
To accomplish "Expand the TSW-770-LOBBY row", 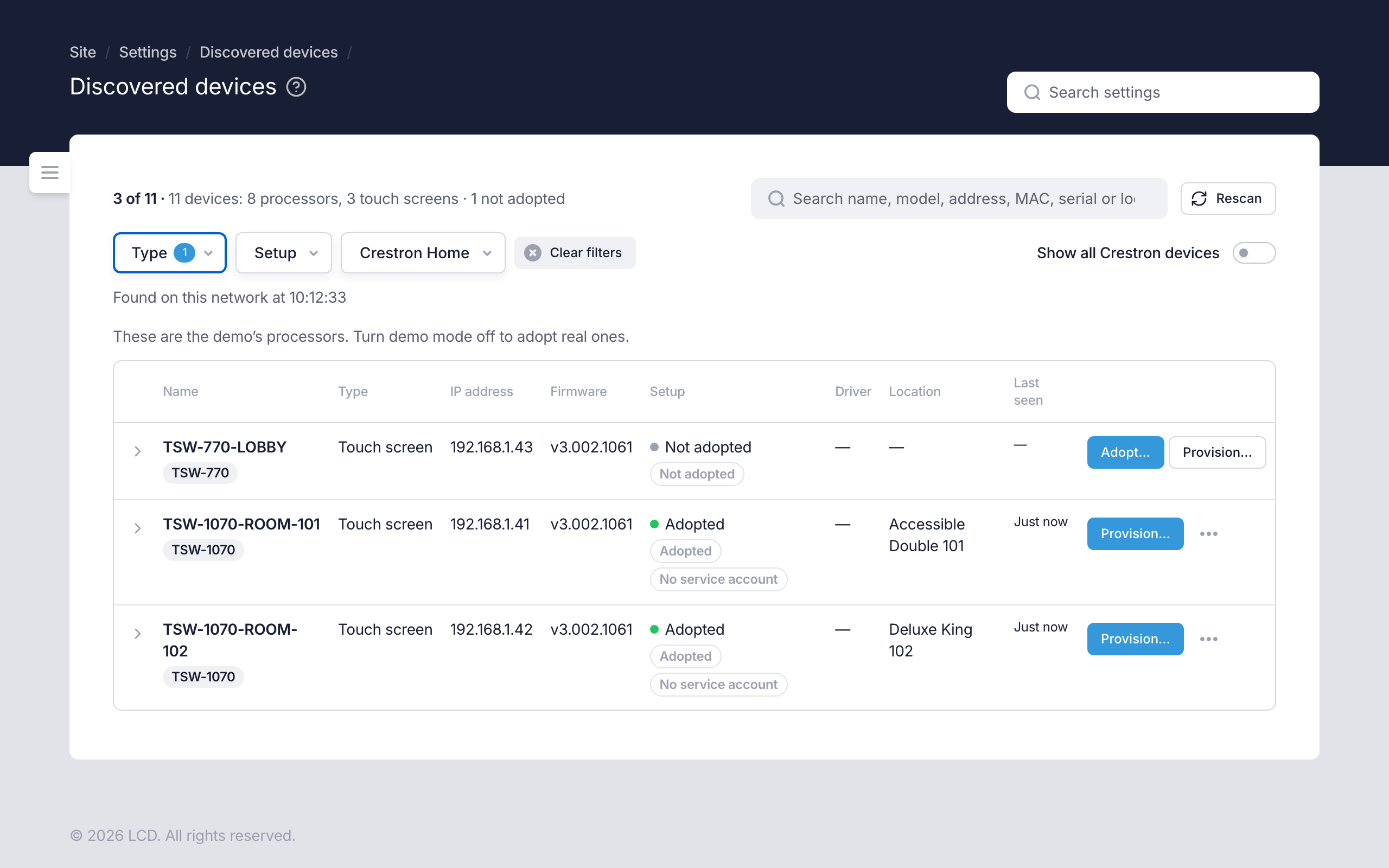I will point(138,451).
